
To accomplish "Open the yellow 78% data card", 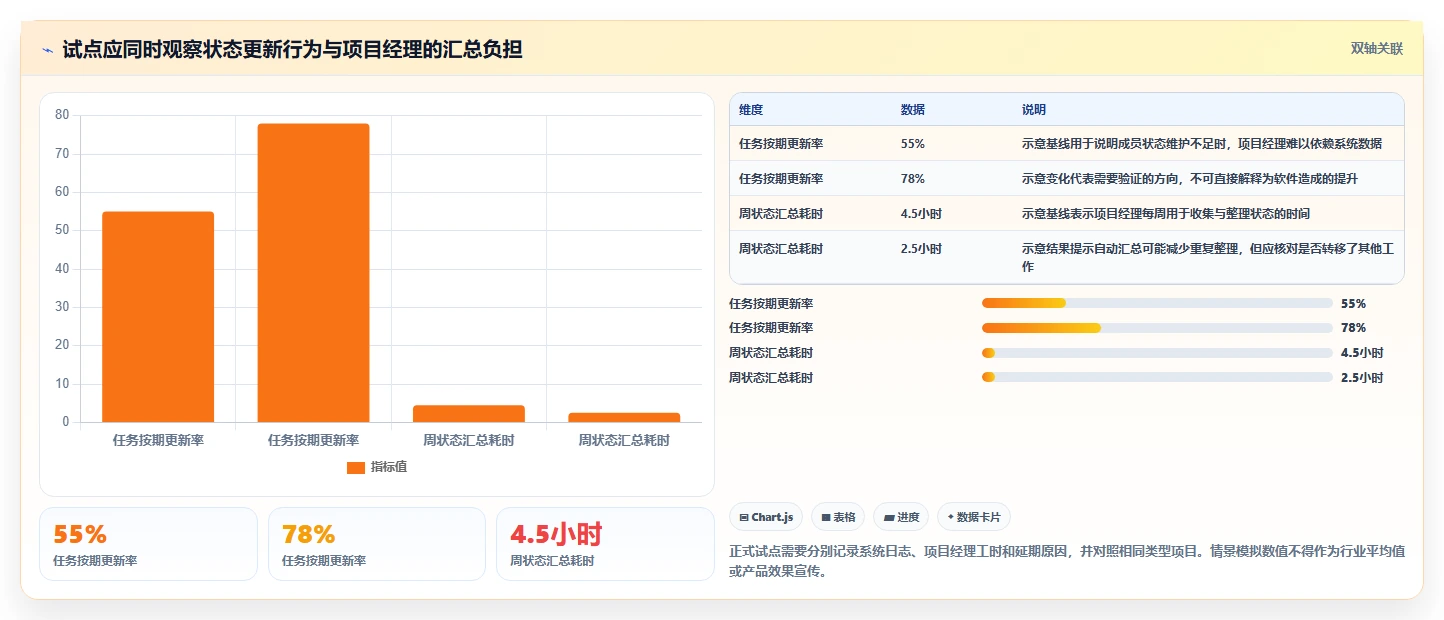I will [377, 544].
